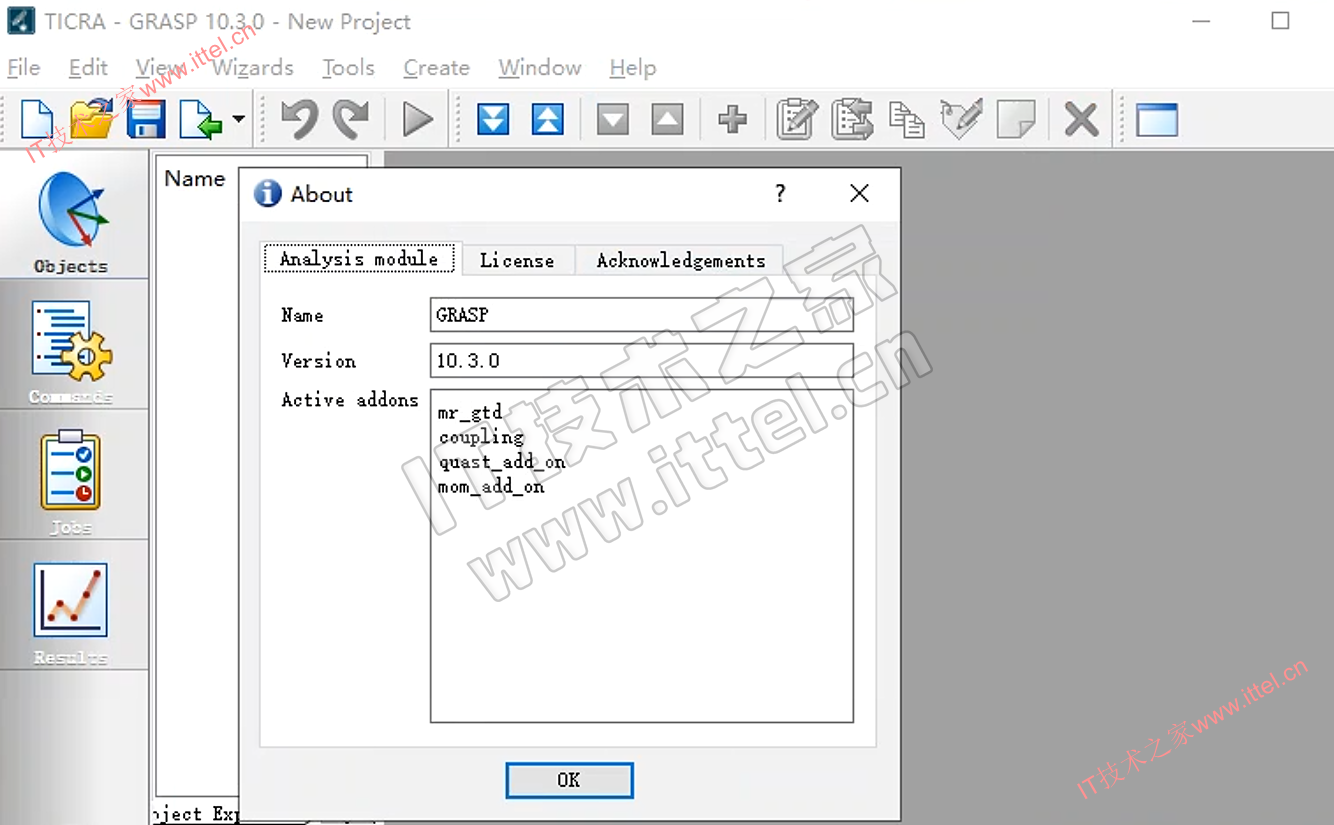Open the Tools menu
1334x825 pixels.
(x=348, y=68)
